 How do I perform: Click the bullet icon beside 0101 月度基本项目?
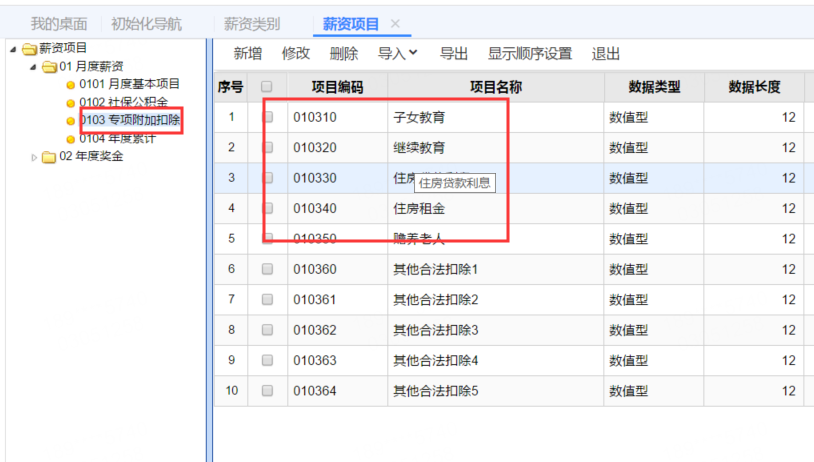tap(71, 85)
